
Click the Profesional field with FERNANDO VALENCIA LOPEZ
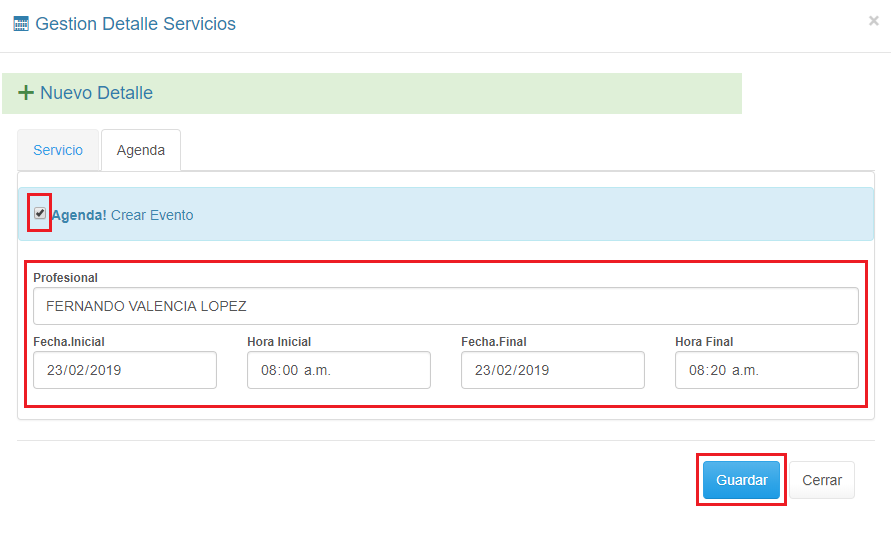[445, 306]
